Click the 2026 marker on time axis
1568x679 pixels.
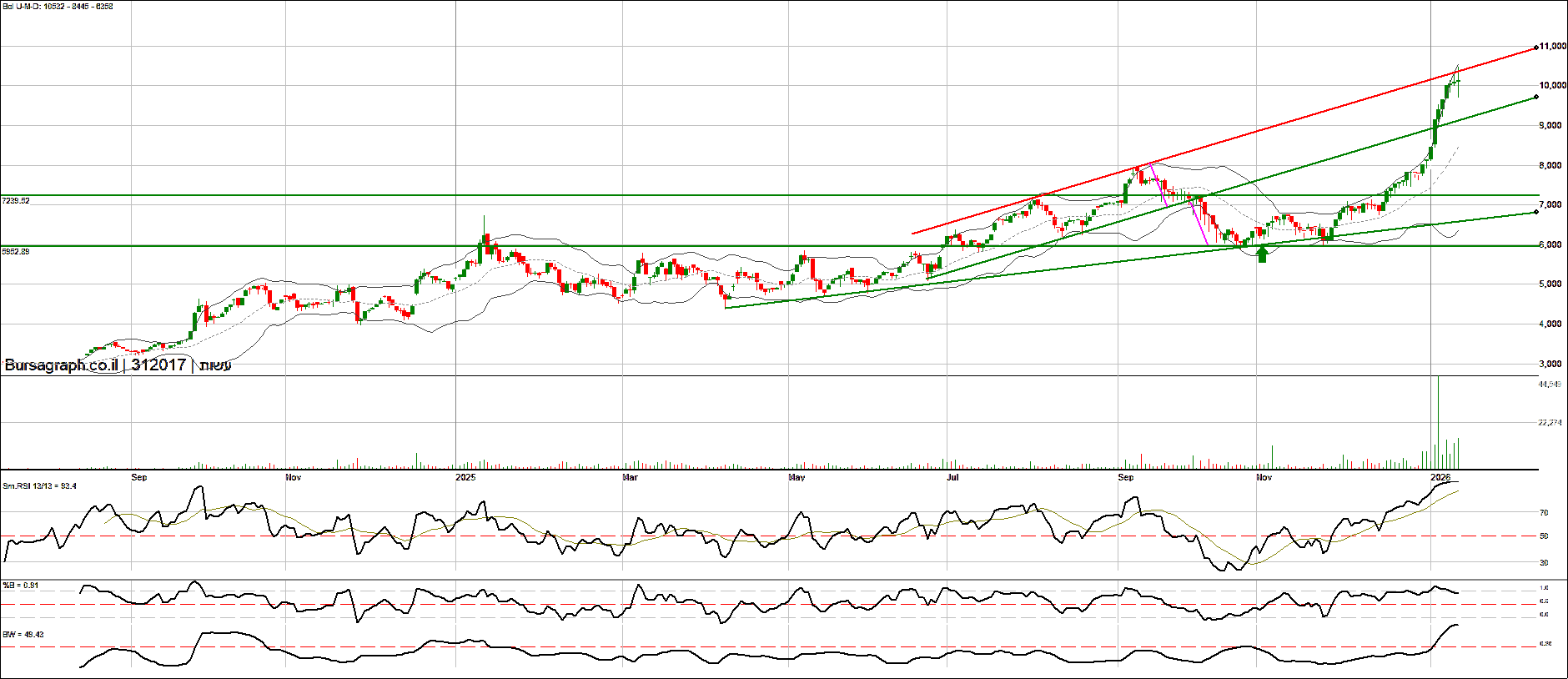coord(1440,477)
